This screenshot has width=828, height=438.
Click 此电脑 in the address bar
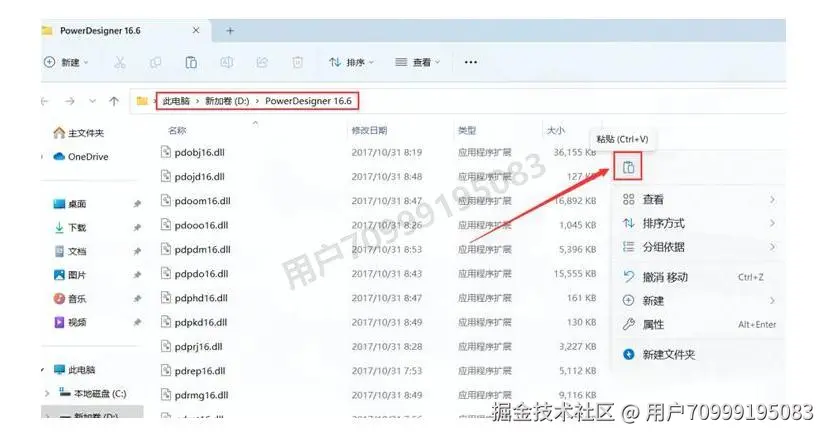tap(176, 101)
